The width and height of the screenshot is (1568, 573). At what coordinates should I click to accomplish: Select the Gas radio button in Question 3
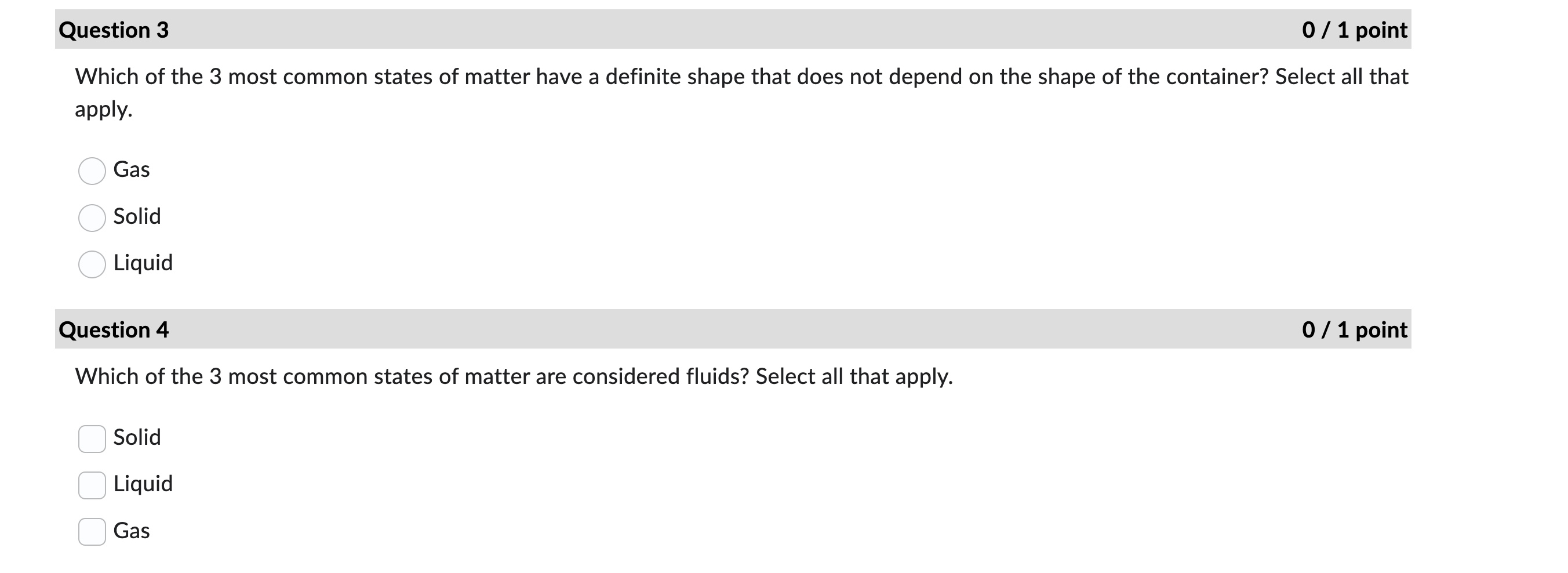click(92, 171)
